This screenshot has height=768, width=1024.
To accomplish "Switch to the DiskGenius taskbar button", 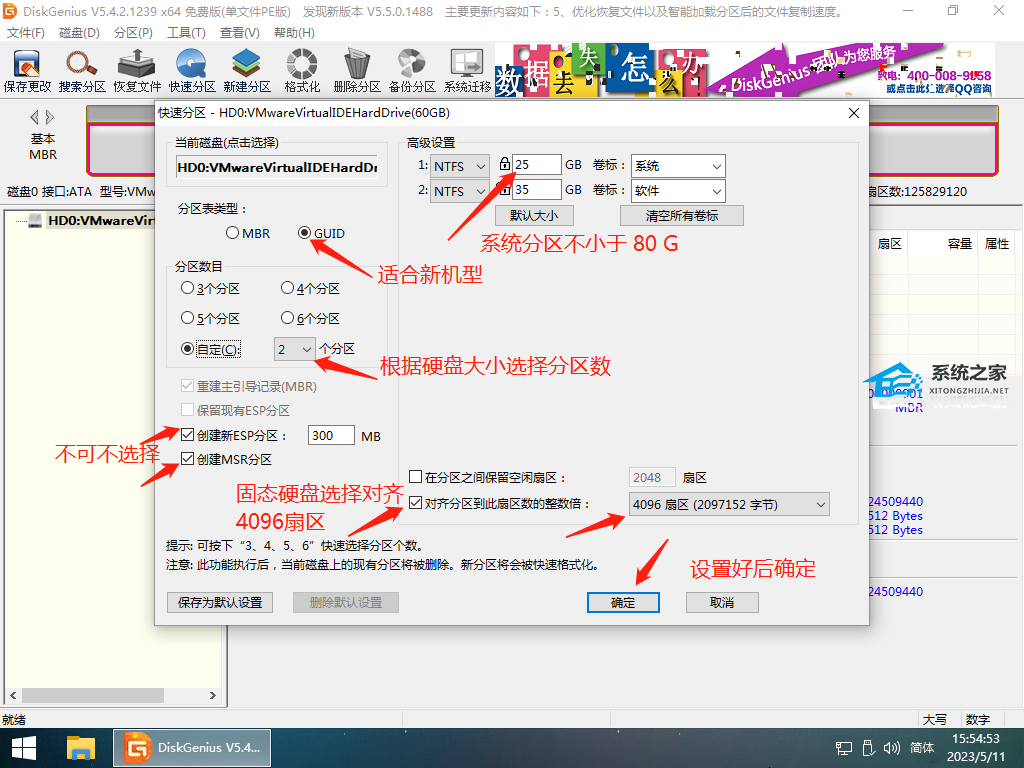I will pos(192,748).
